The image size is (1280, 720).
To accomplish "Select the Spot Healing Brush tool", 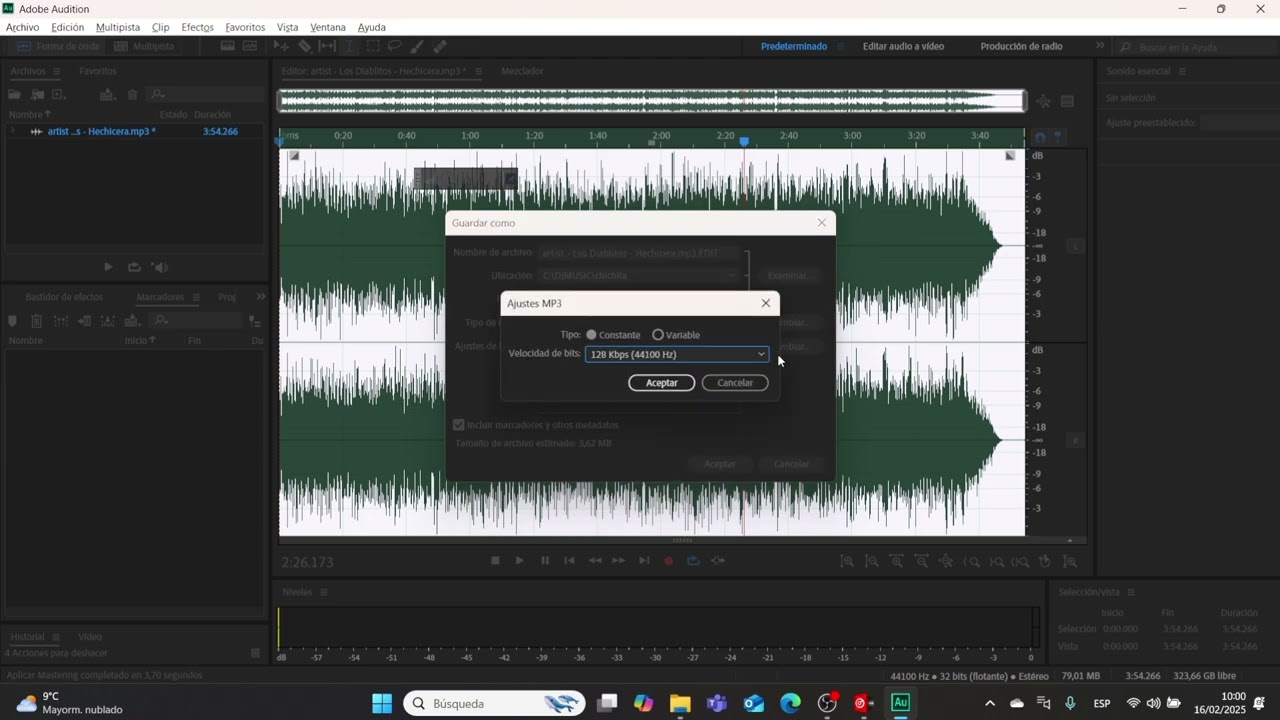I will pyautogui.click(x=439, y=46).
